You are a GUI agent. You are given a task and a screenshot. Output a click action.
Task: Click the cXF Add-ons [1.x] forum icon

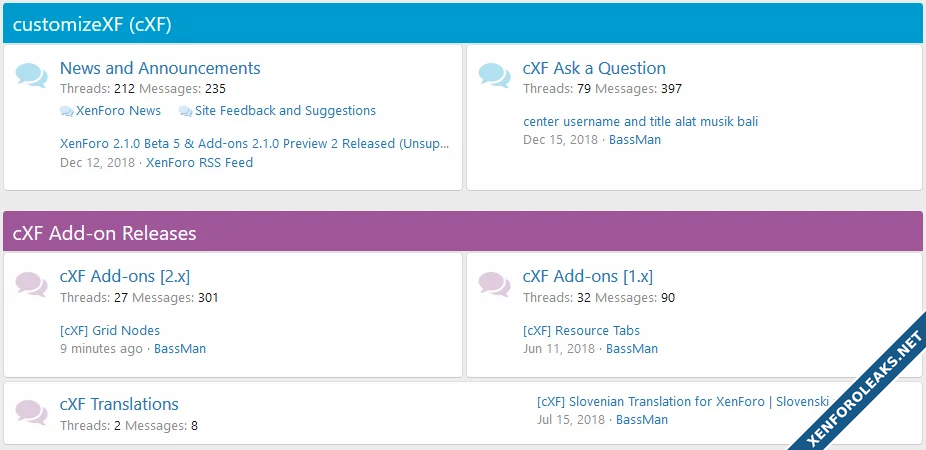pyautogui.click(x=494, y=285)
